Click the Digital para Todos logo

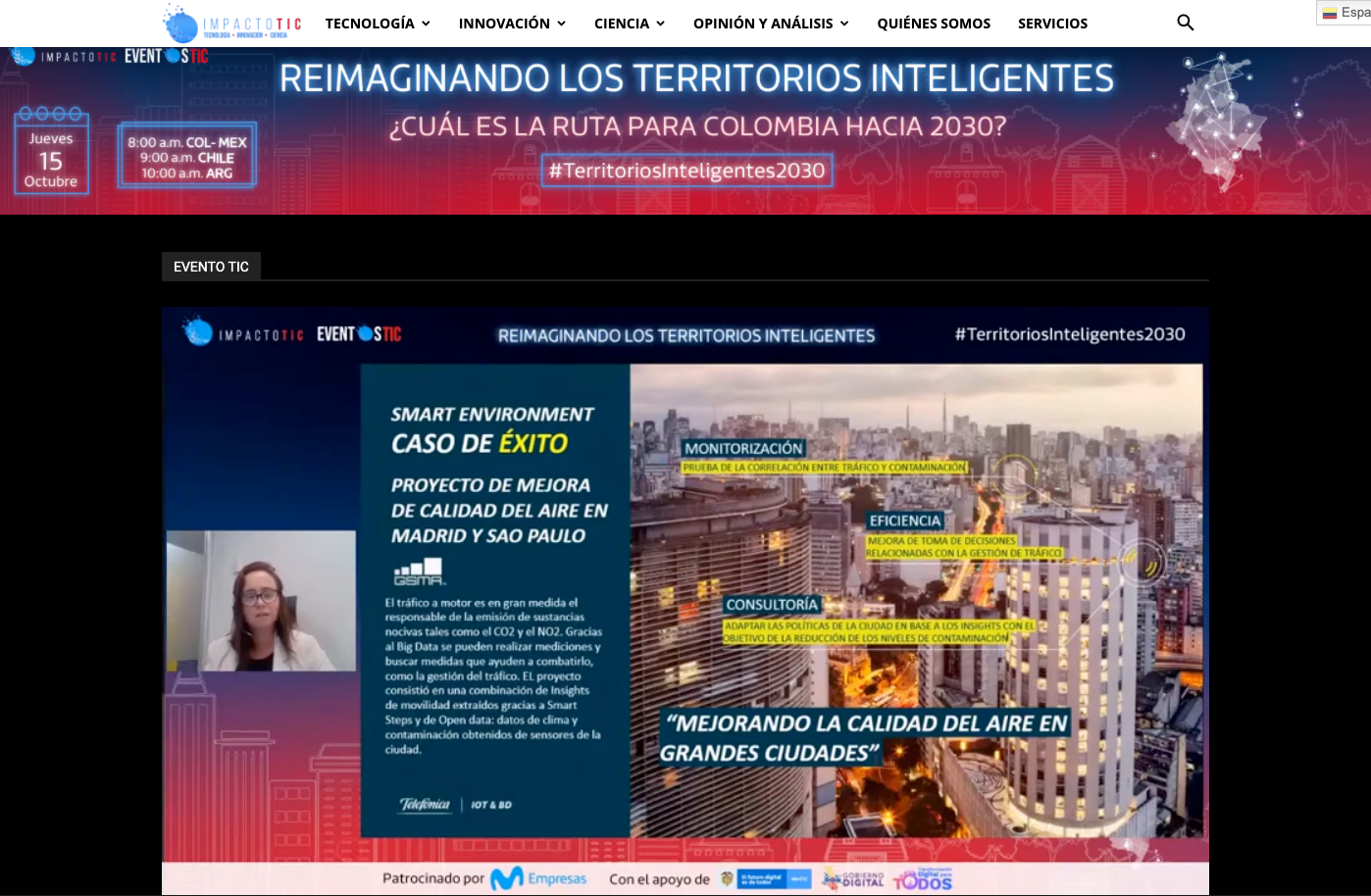[x=923, y=879]
